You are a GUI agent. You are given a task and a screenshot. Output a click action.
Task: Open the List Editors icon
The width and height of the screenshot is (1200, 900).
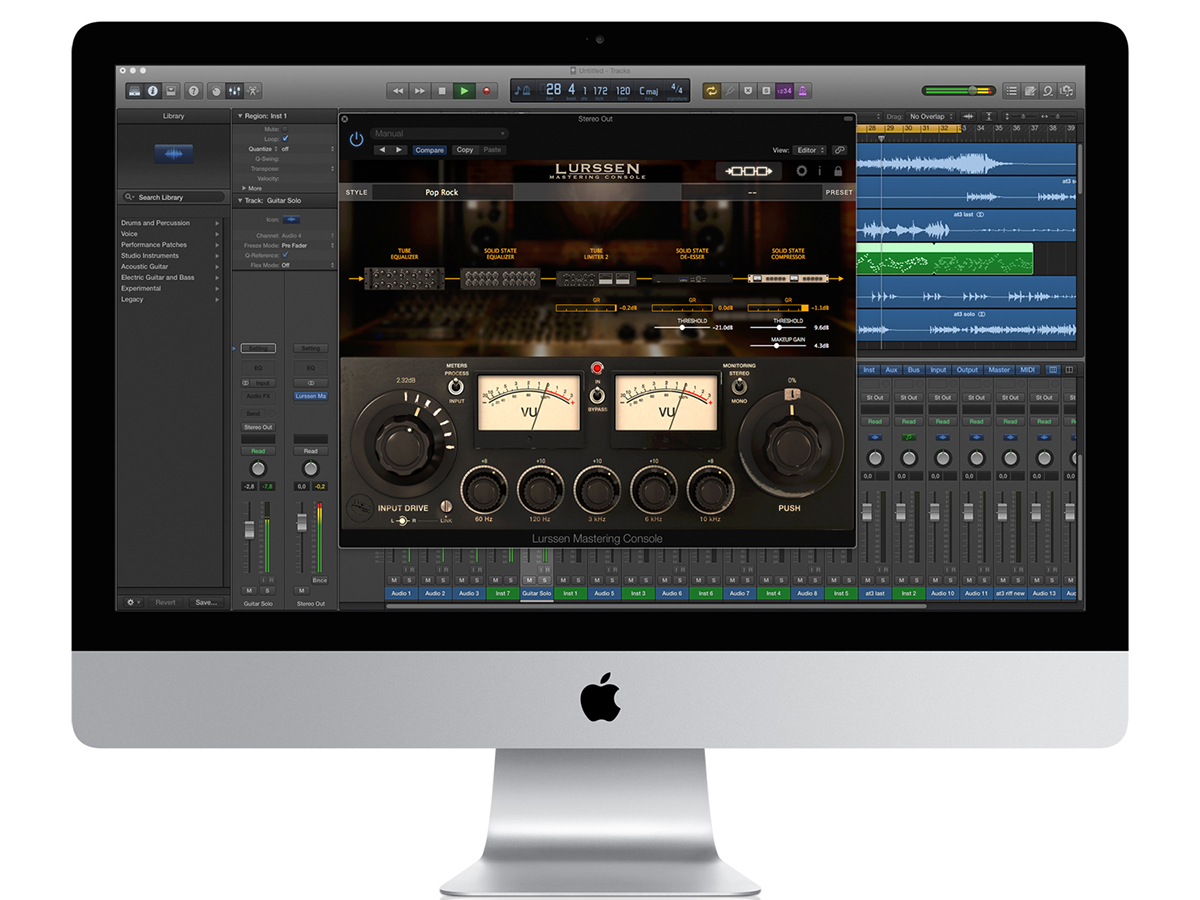(1012, 90)
